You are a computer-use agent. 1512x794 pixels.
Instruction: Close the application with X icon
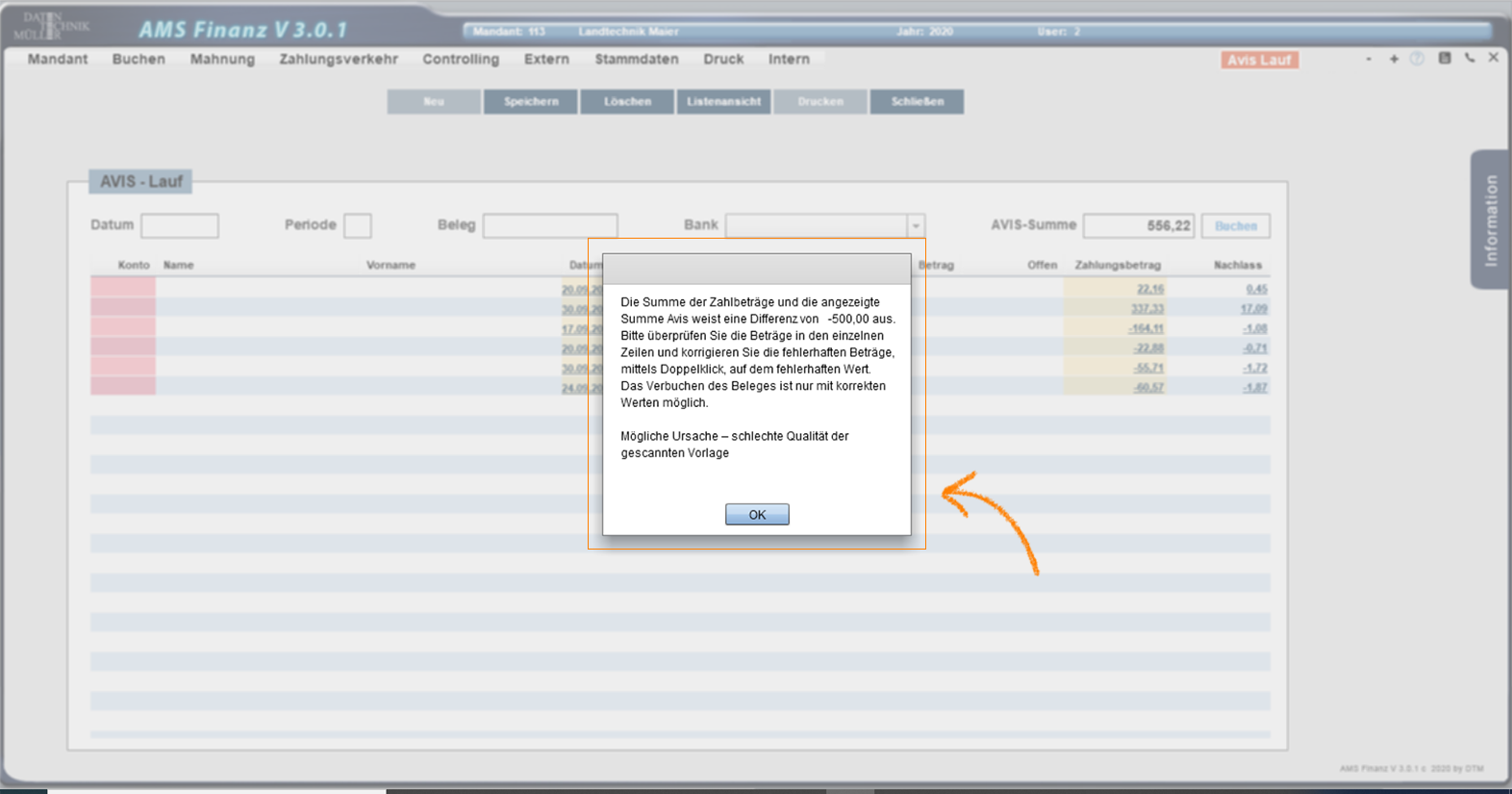1494,58
